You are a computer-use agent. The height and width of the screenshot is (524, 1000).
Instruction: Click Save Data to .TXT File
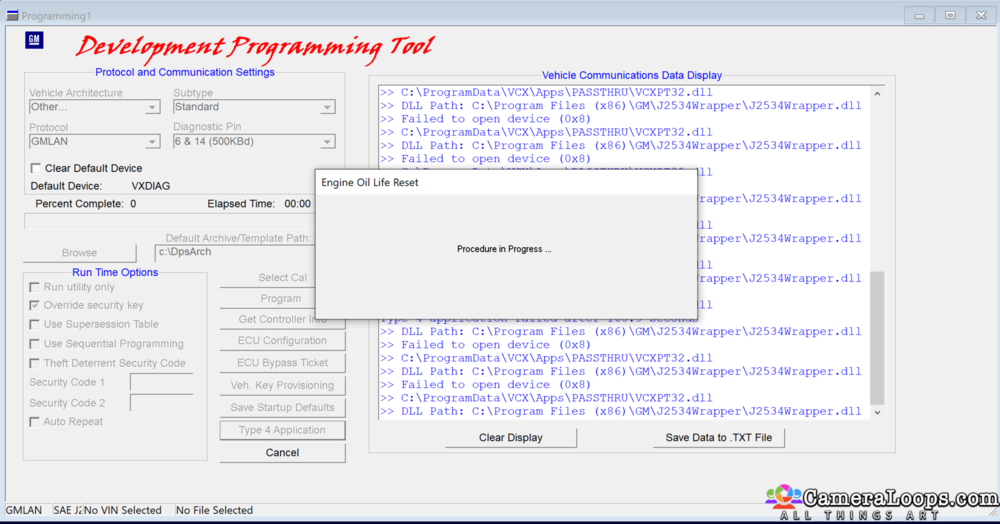pyautogui.click(x=719, y=438)
